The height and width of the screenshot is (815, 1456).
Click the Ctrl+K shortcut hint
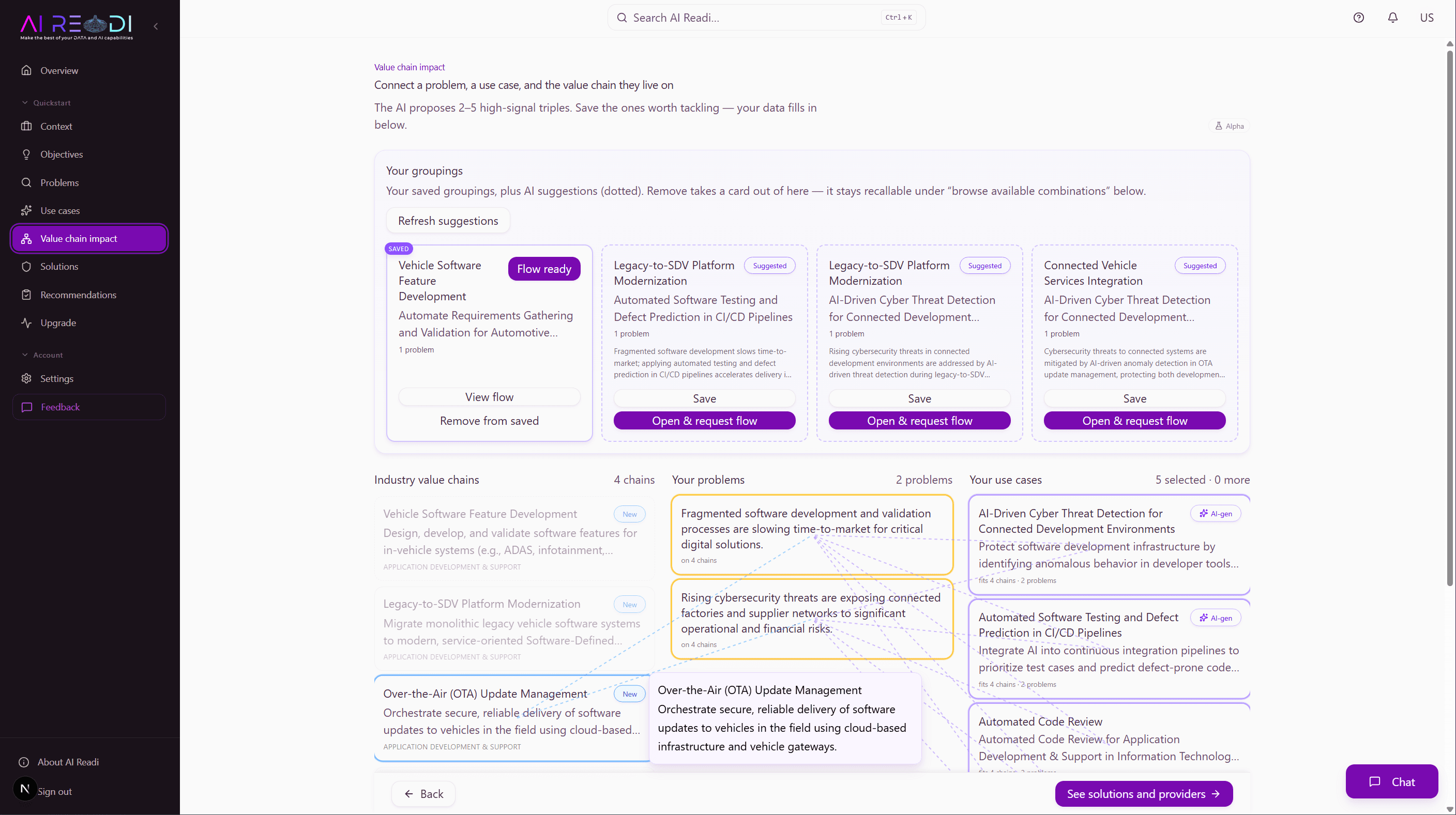click(899, 18)
